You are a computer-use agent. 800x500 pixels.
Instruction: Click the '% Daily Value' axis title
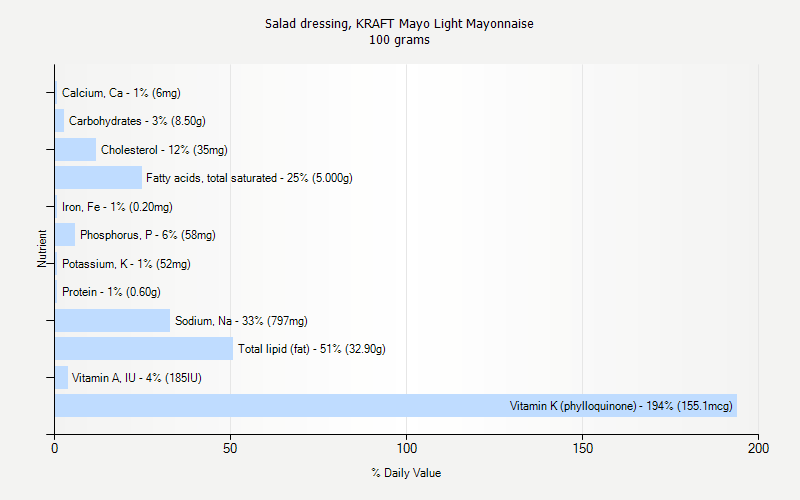tap(406, 473)
